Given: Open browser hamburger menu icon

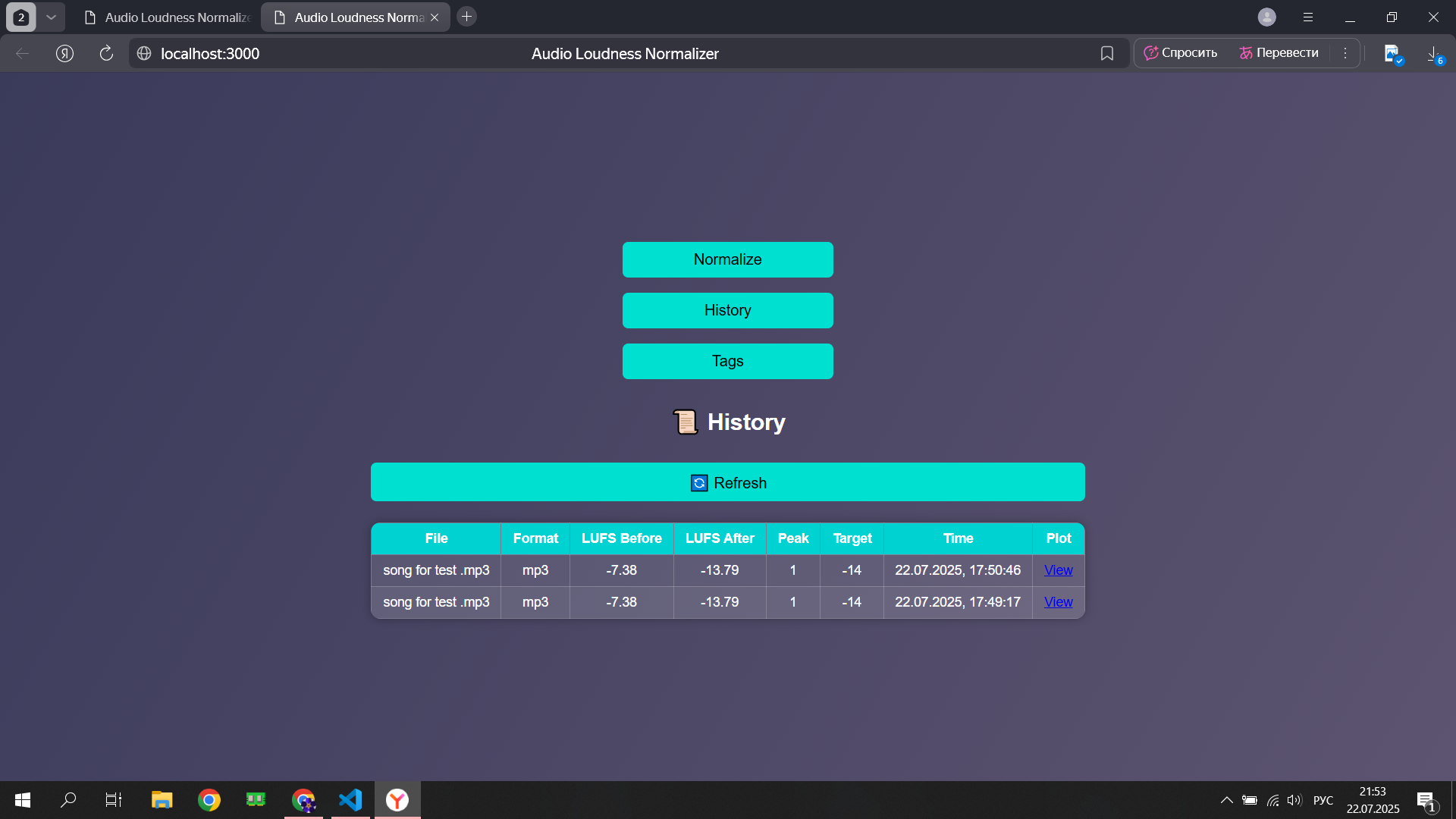Looking at the screenshot, I should coord(1308,17).
